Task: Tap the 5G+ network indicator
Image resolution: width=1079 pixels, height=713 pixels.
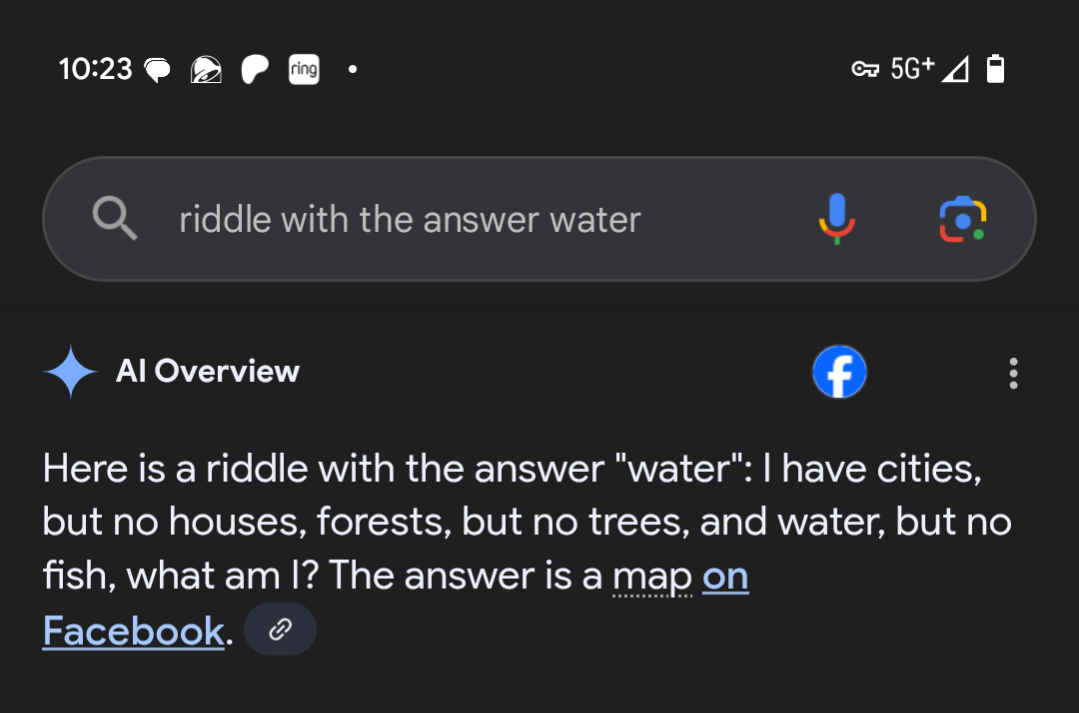Action: tap(912, 68)
